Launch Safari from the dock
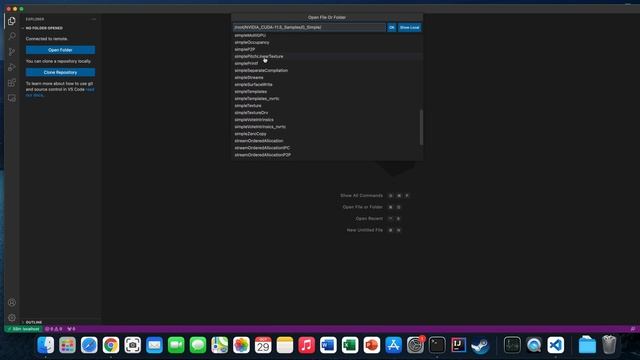 tap(89, 345)
